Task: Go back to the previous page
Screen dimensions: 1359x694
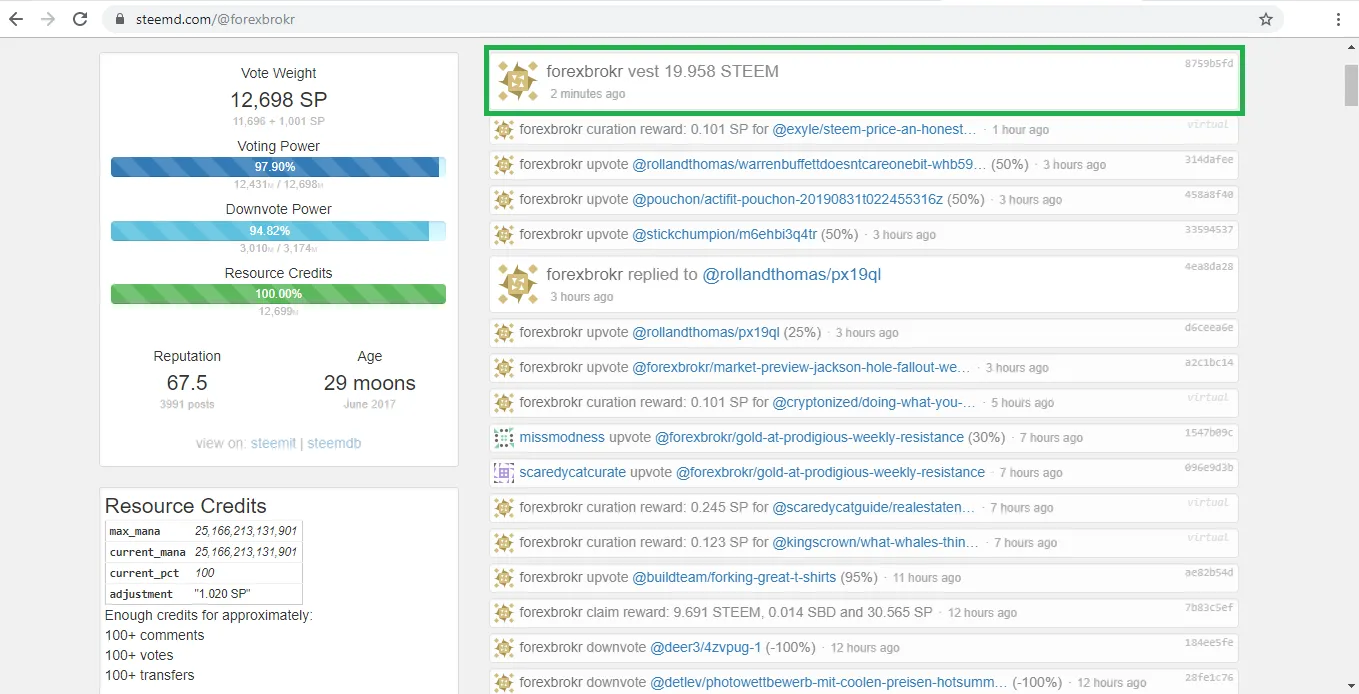Action: 16,19
